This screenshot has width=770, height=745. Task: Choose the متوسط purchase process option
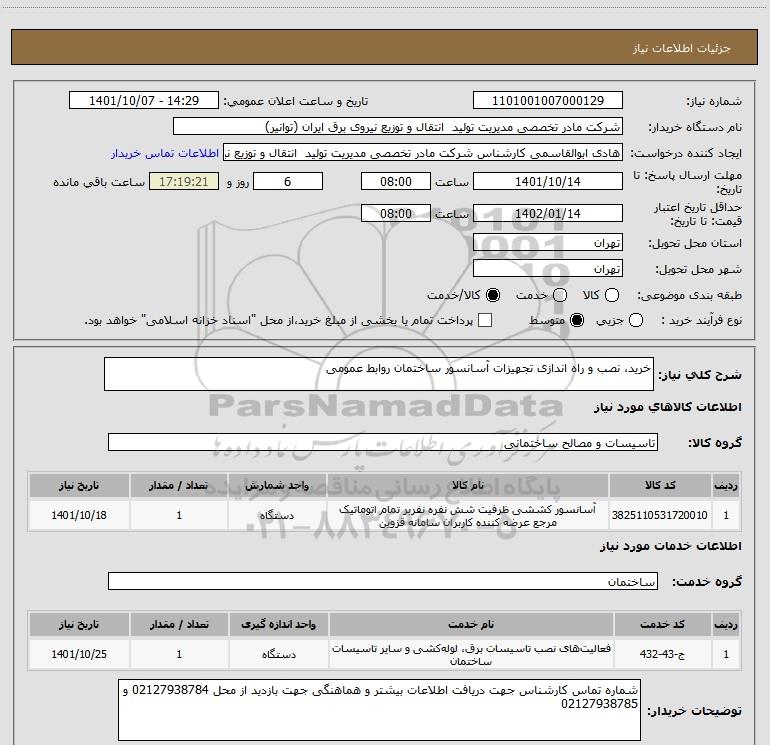pos(577,321)
